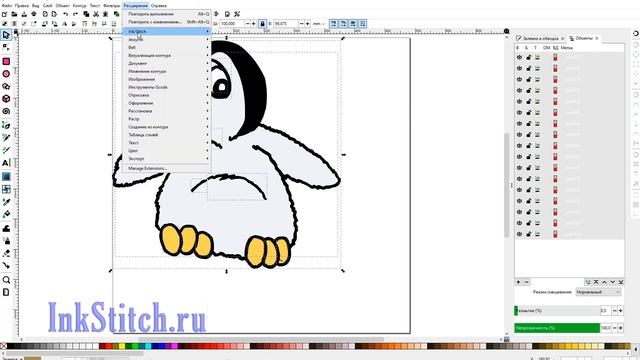Hide the bottommost object via its eye icon

tap(519, 234)
